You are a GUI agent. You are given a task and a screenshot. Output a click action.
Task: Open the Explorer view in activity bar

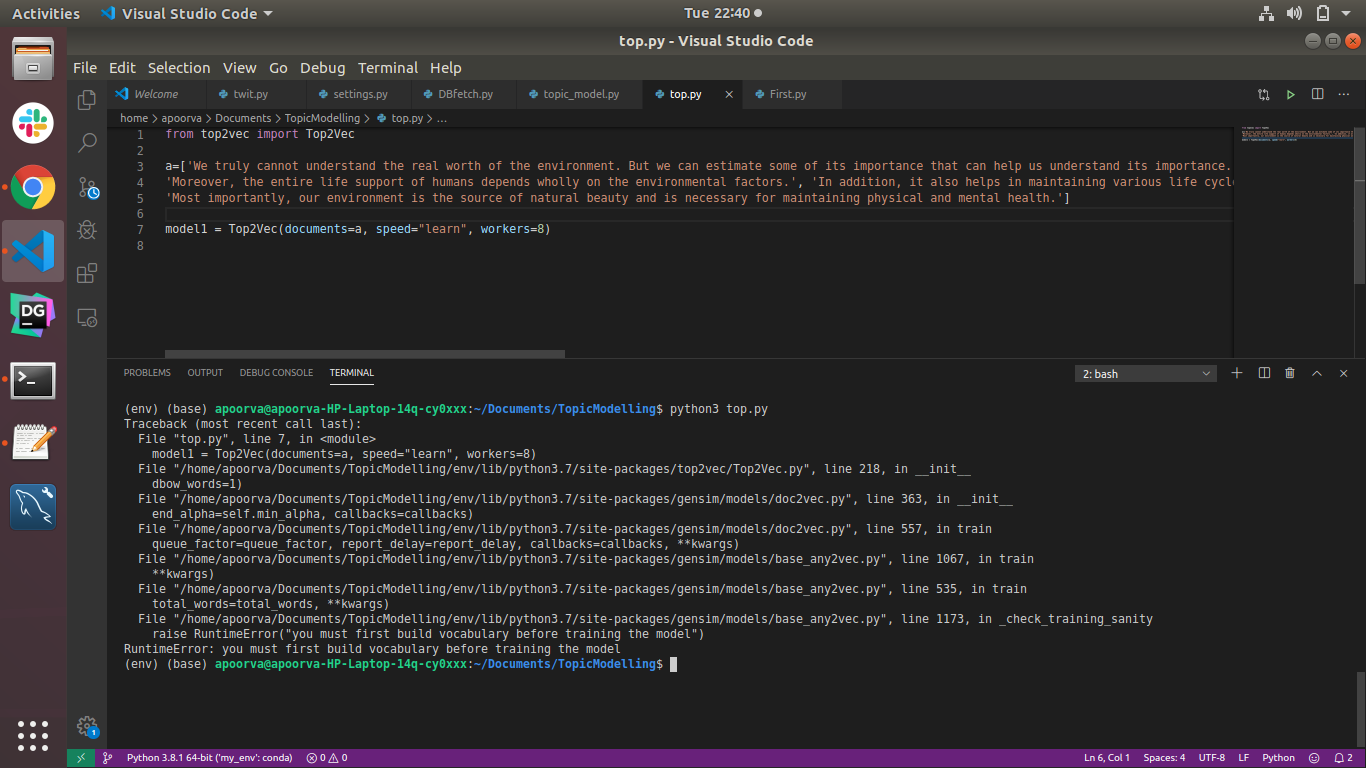click(x=87, y=99)
